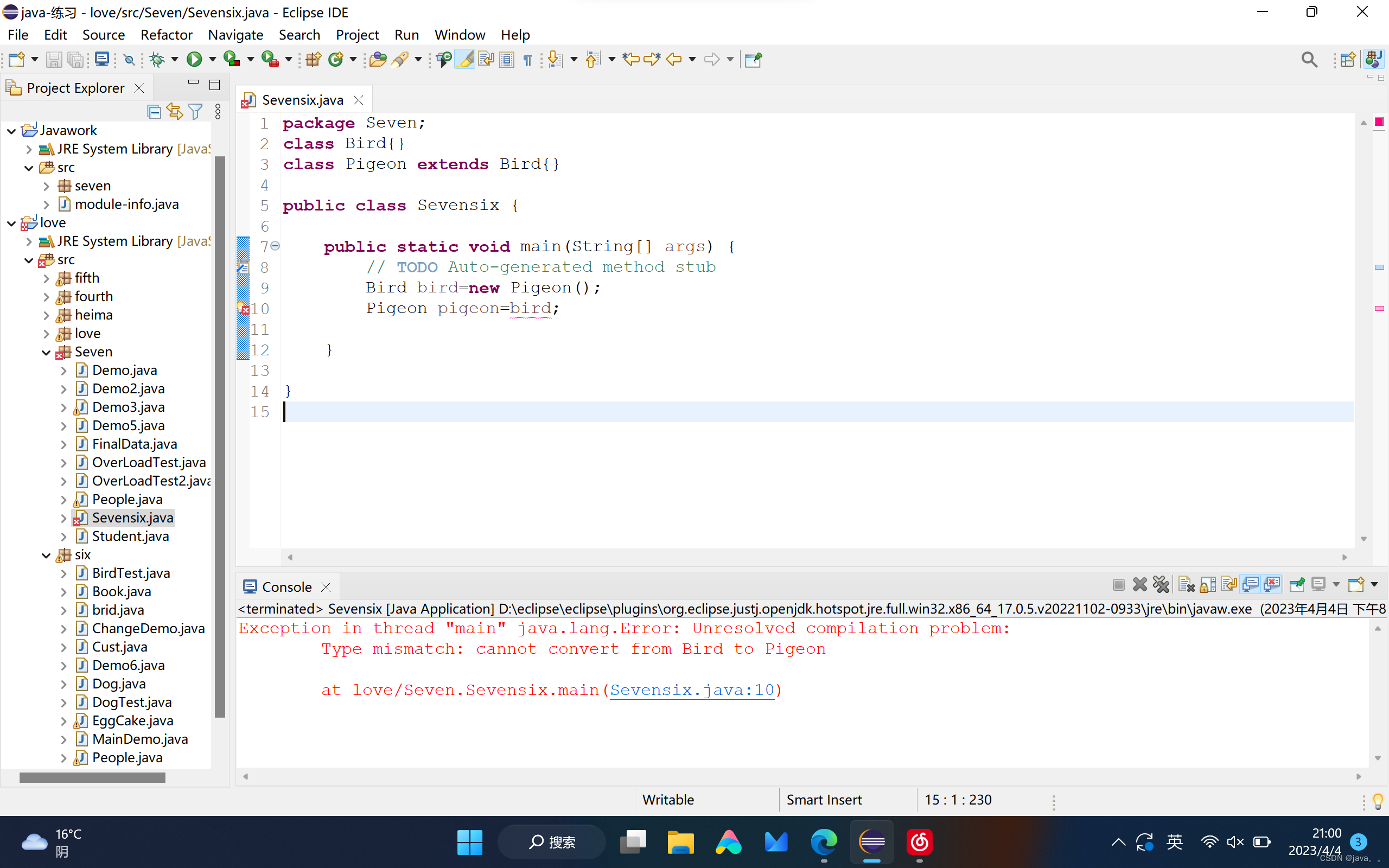Click the green Run button in toolbar
Screen dimensions: 1389x868
coord(194,59)
